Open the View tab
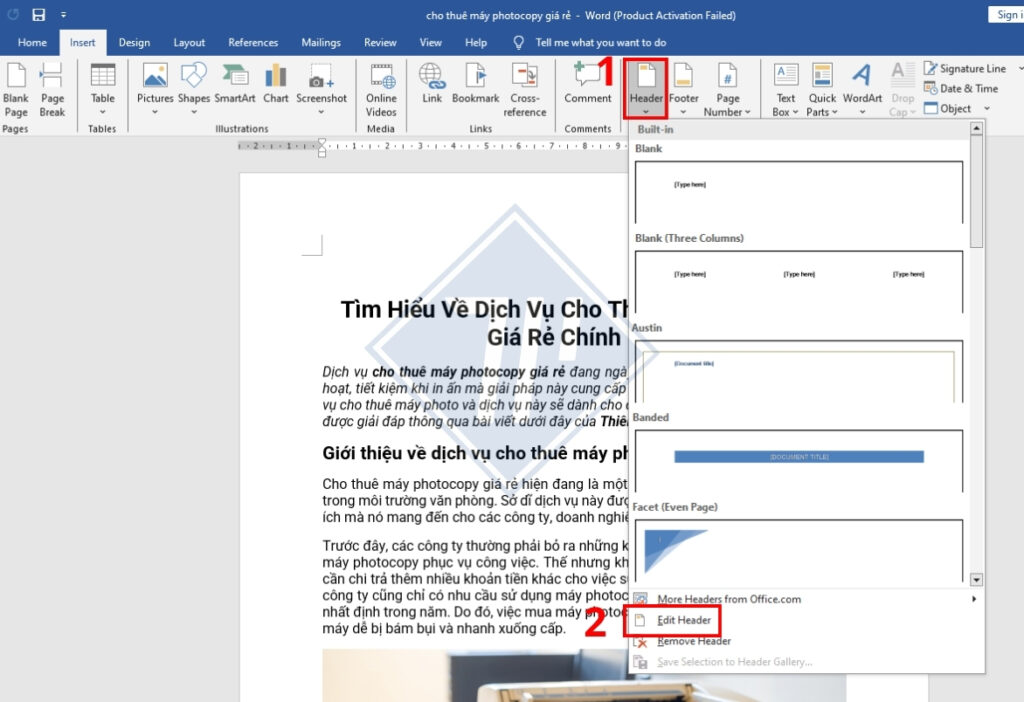Image resolution: width=1024 pixels, height=702 pixels. (x=430, y=42)
